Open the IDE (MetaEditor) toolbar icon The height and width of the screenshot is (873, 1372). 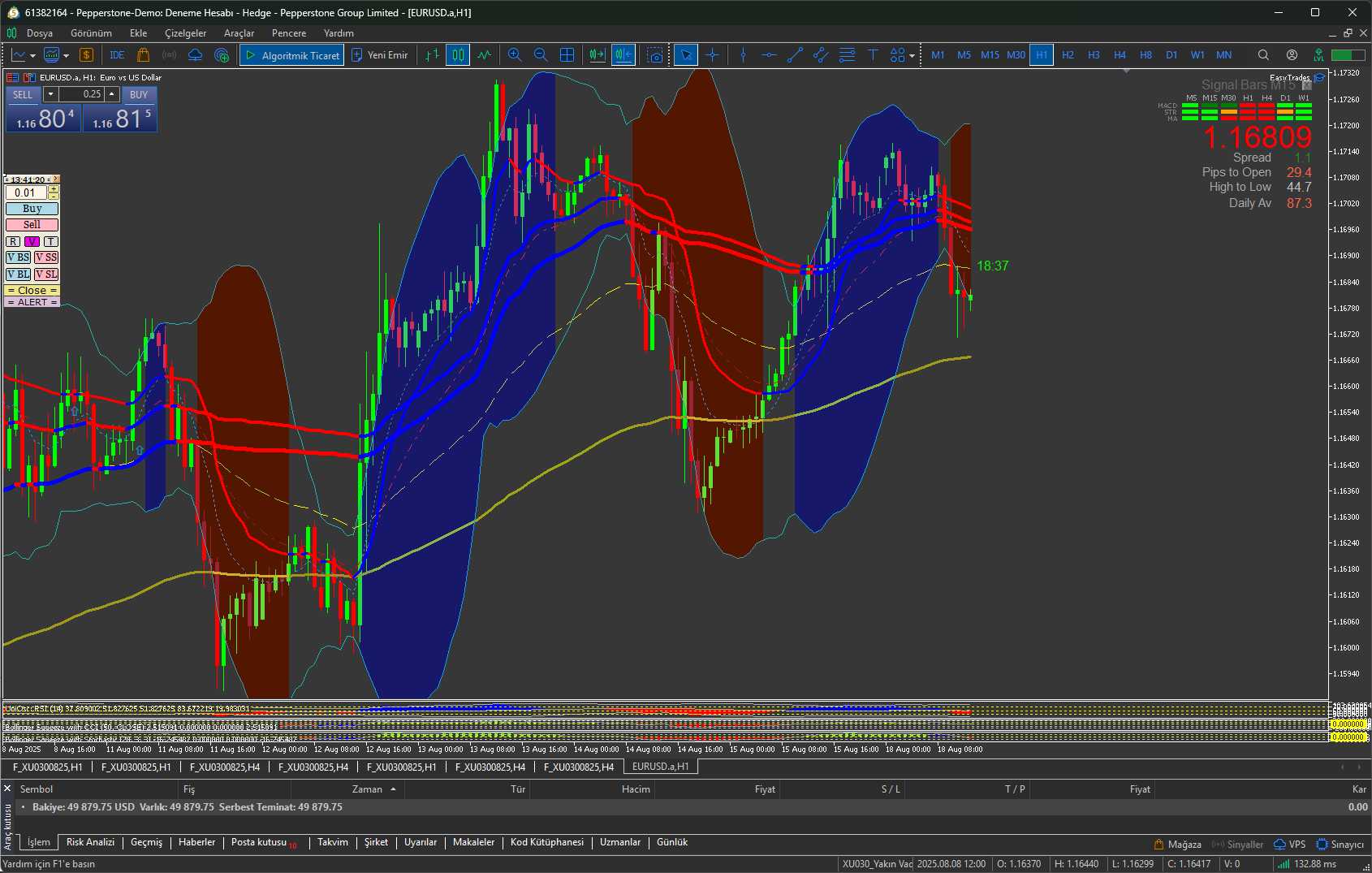117,55
